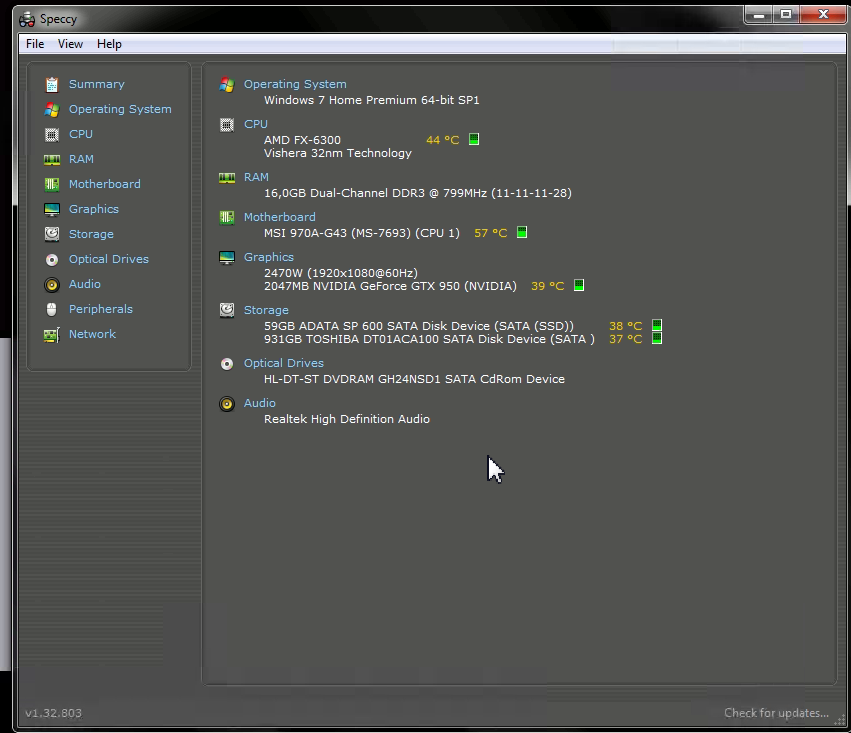
Task: Click the Audio speaker icon in sidebar
Action: tap(52, 285)
